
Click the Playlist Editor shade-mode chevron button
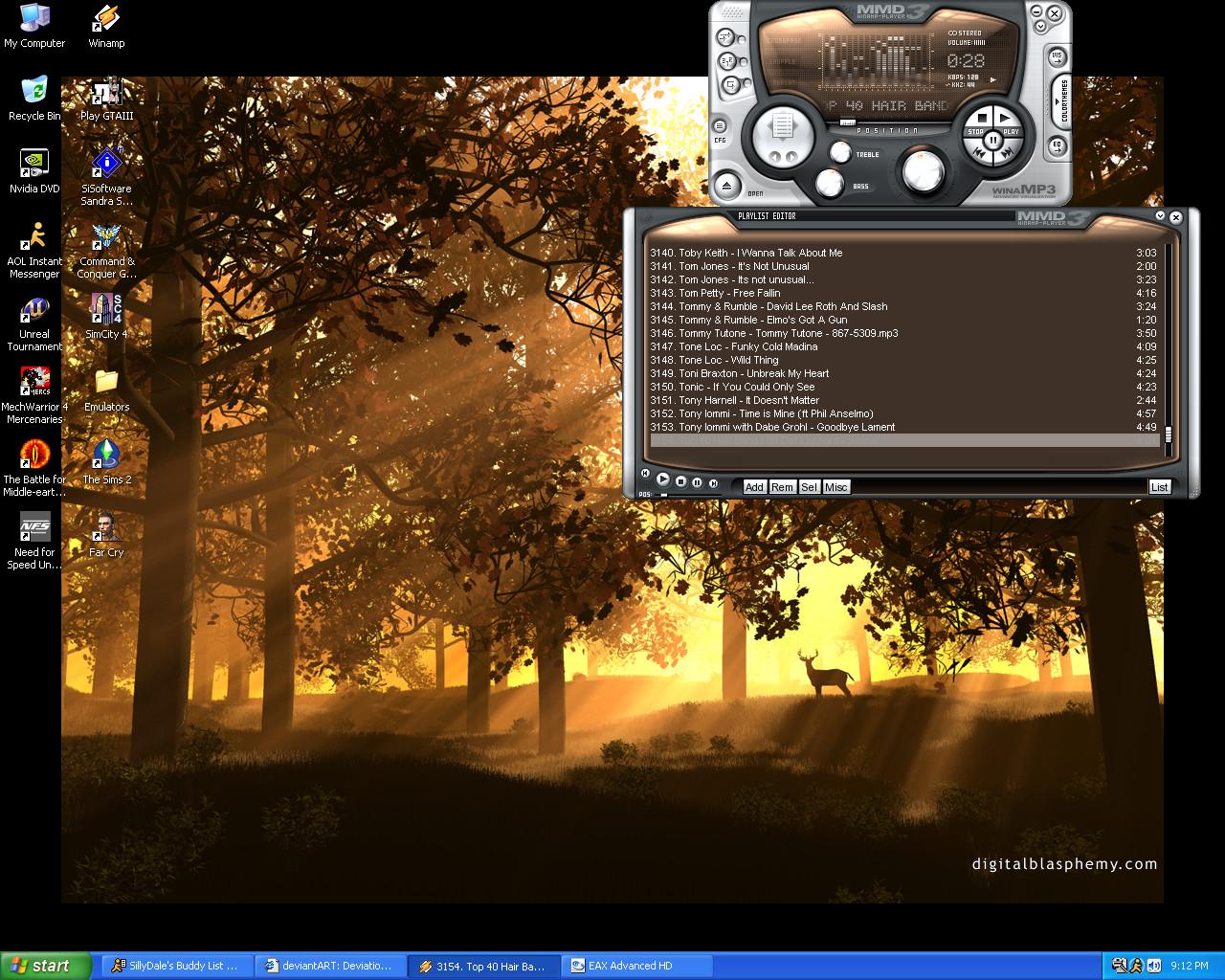1160,216
